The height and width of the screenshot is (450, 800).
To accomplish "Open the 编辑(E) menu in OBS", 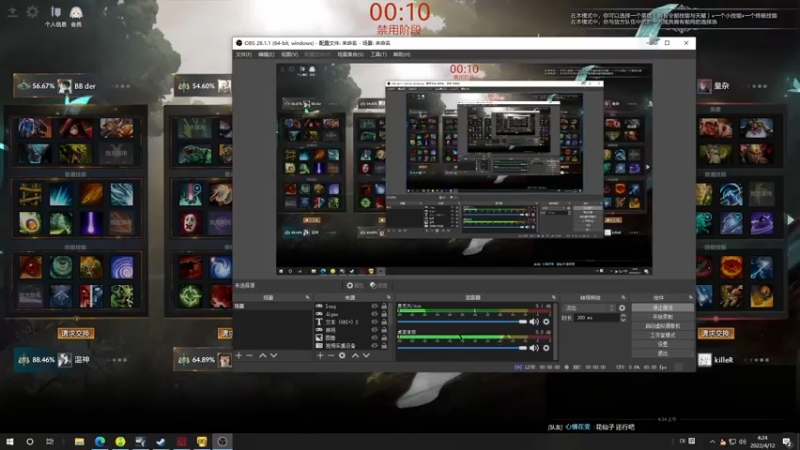I will 266,55.
